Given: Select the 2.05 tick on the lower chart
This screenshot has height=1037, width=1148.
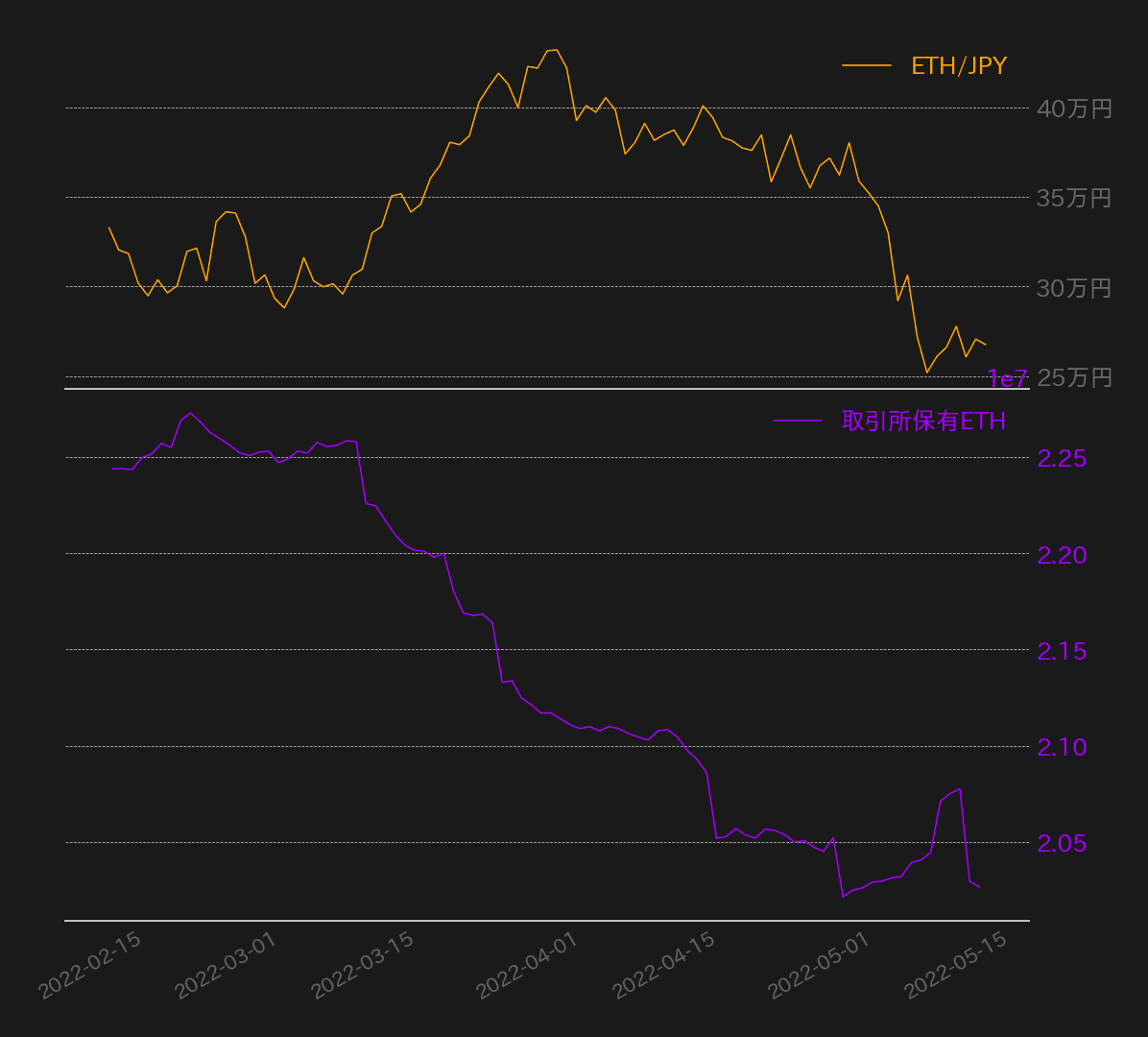Looking at the screenshot, I should [1062, 843].
